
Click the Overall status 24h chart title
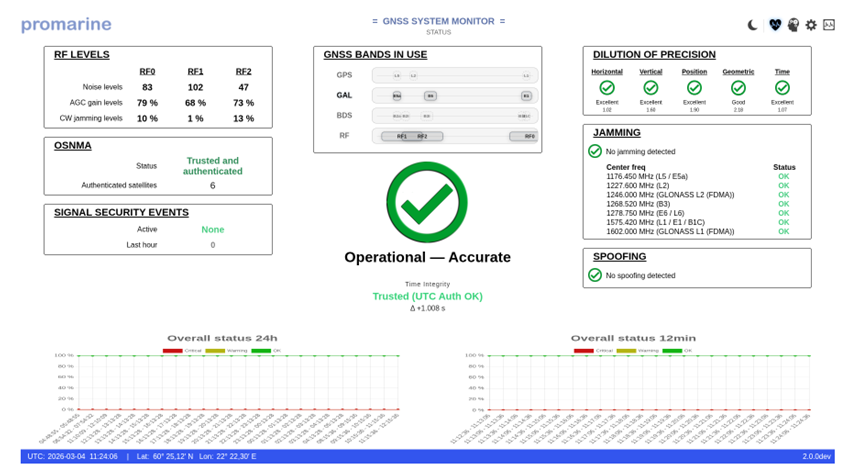(222, 338)
